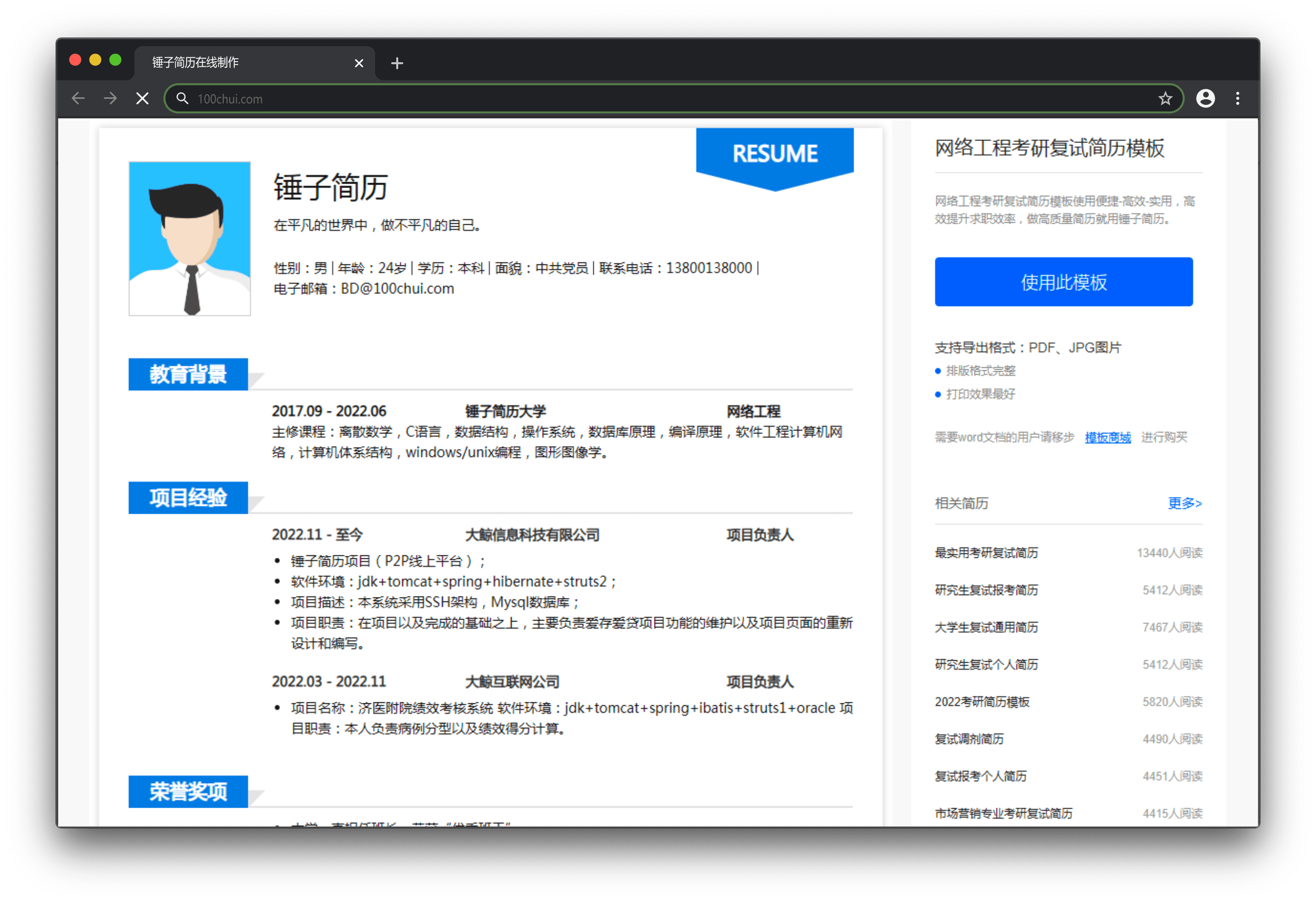The height and width of the screenshot is (902, 1316).
Task: Click 锤子简历大学 school name
Action: tap(505, 411)
